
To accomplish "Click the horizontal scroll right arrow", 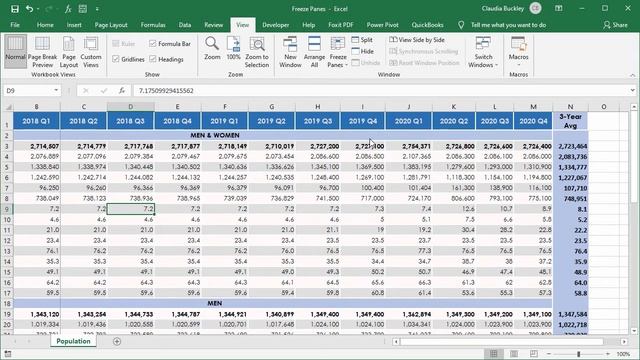I will click(624, 341).
